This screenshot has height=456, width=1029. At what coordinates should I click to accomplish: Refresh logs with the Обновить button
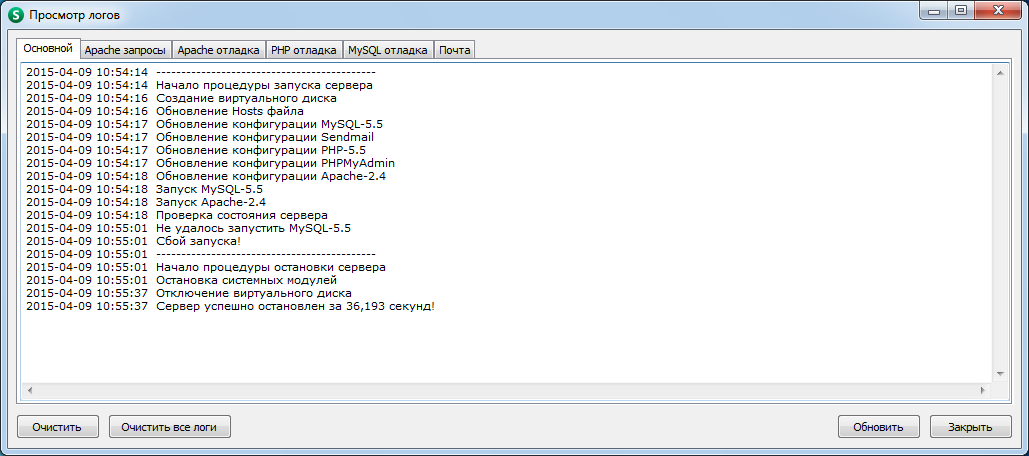(878, 427)
